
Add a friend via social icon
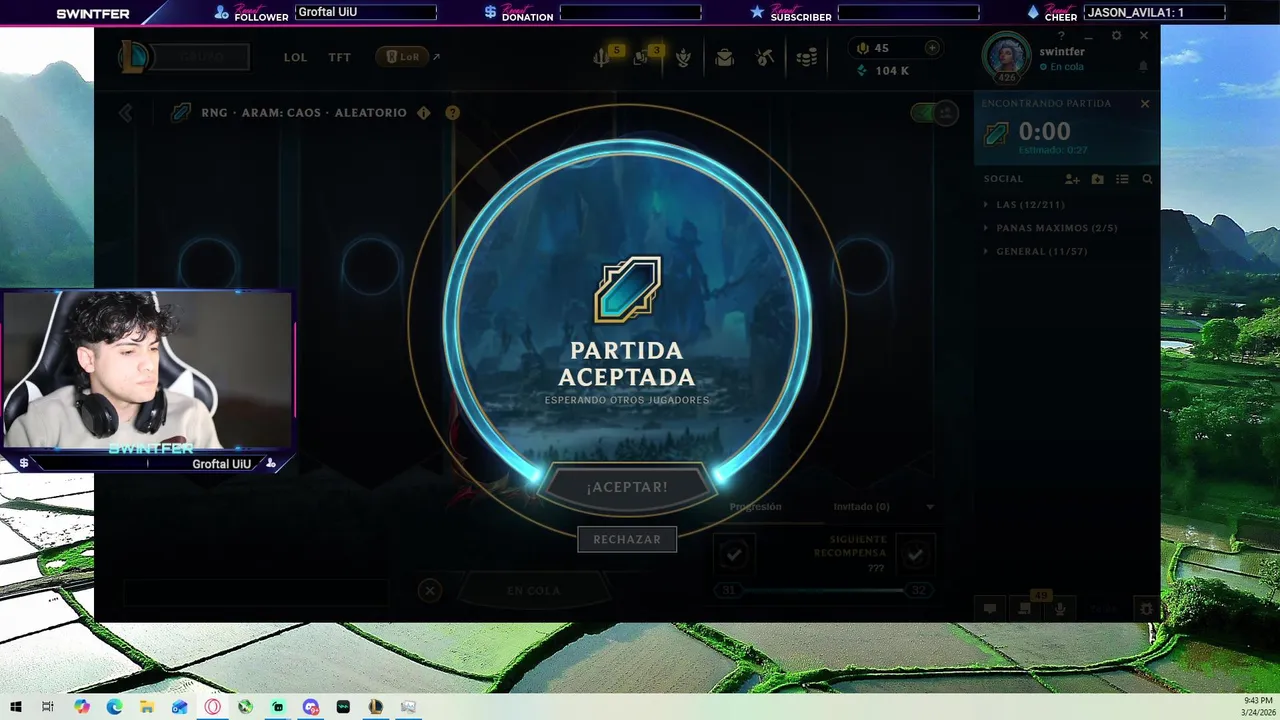[1072, 179]
